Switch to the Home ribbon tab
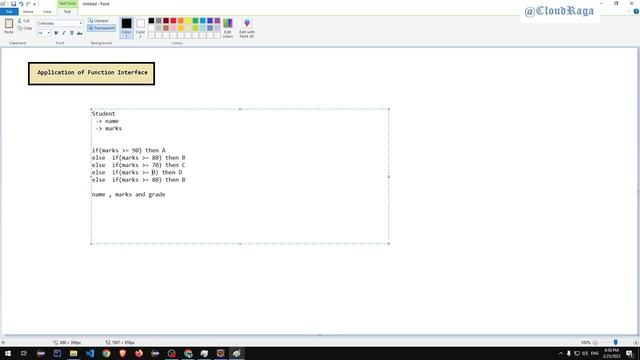640x360 pixels. (28, 12)
